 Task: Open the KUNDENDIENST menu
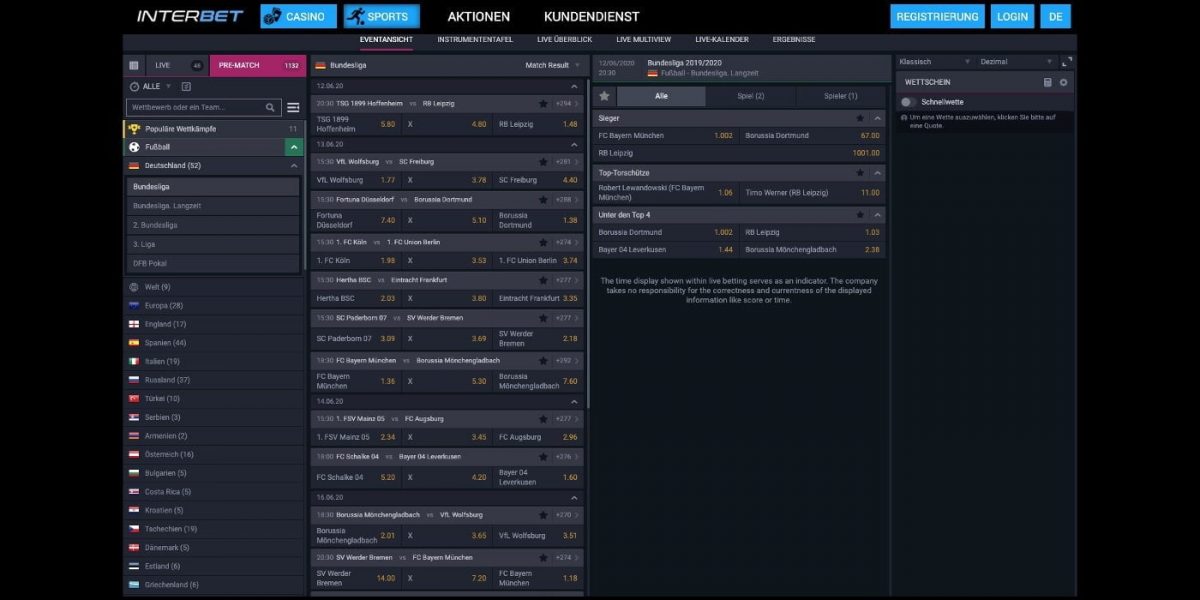591,17
